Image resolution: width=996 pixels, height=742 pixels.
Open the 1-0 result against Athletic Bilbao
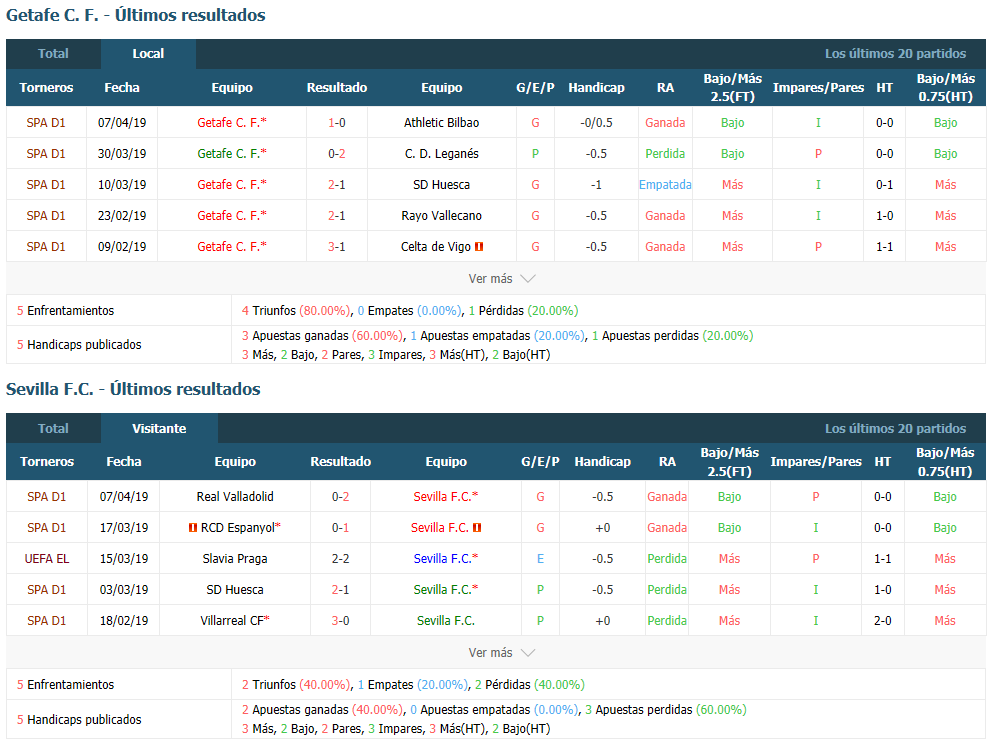[x=337, y=123]
